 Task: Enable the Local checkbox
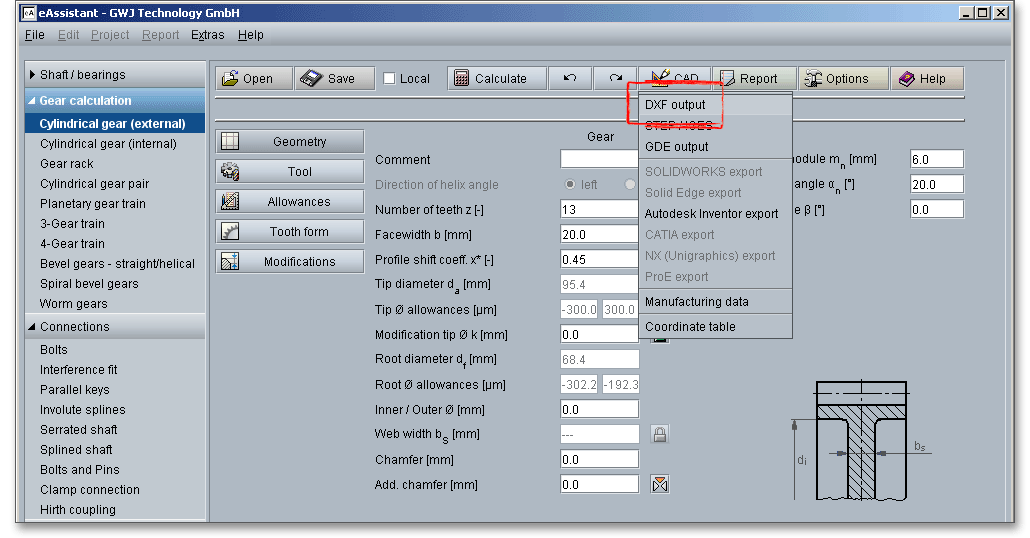pos(390,79)
